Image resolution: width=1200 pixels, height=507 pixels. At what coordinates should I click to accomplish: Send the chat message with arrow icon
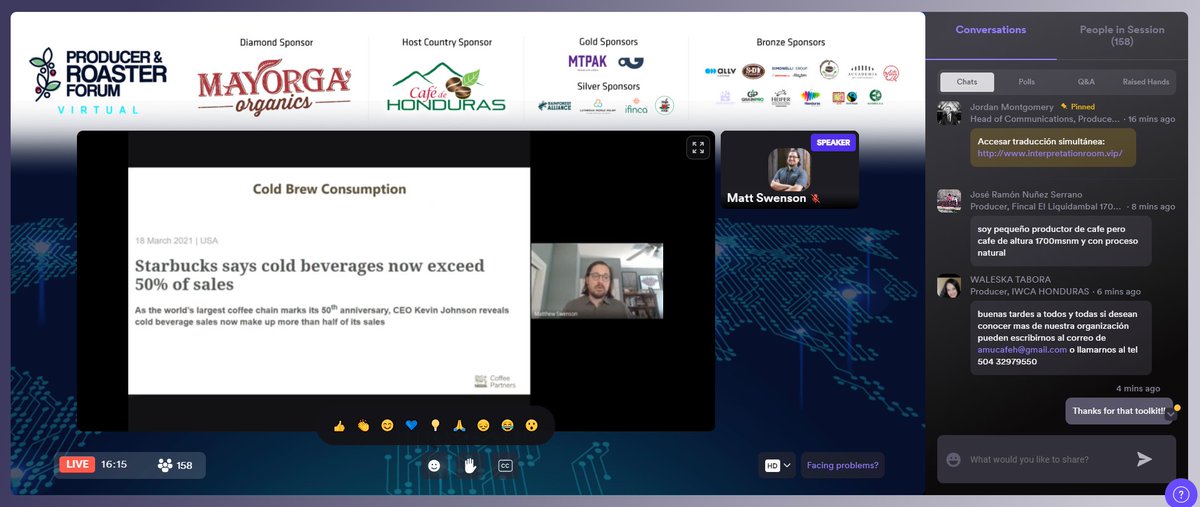pos(1145,459)
